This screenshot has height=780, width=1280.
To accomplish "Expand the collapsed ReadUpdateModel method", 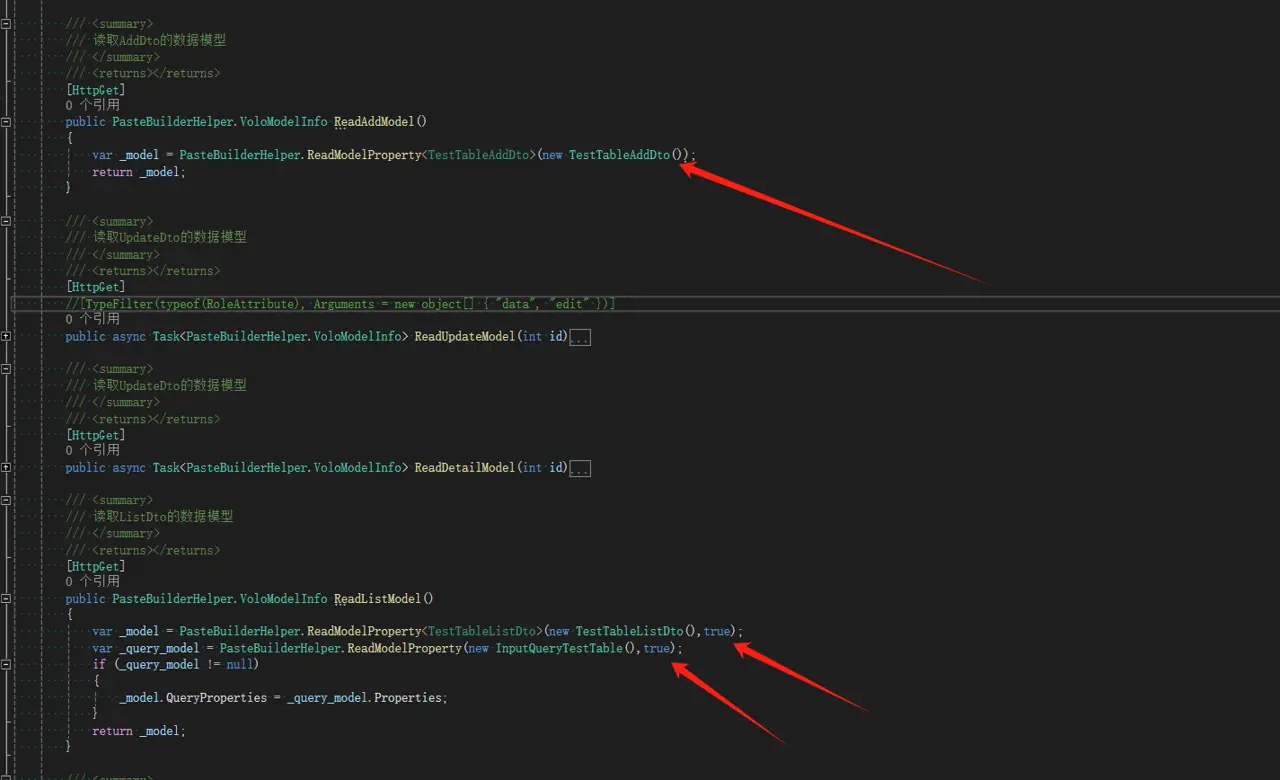I will tap(6, 337).
